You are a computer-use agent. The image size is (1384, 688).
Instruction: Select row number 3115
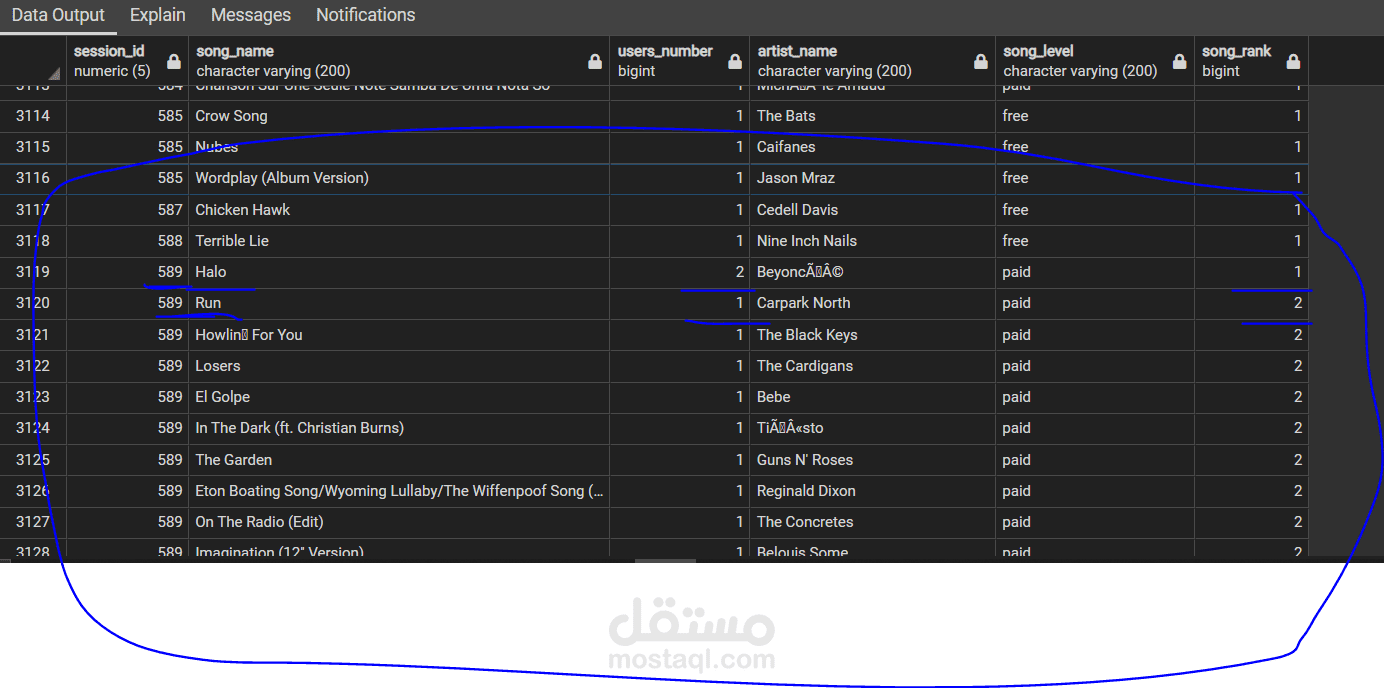(33, 147)
